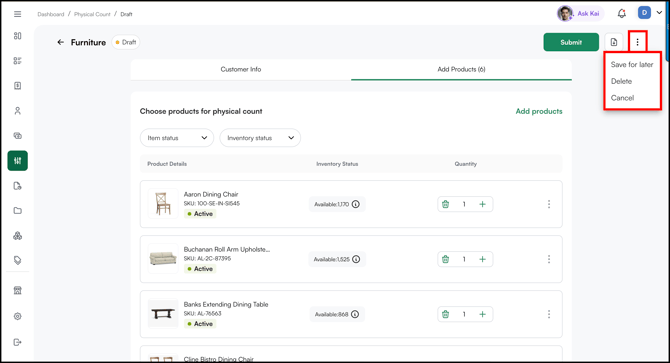Expand the user account chevron
This screenshot has height=363, width=670.
click(x=659, y=13)
